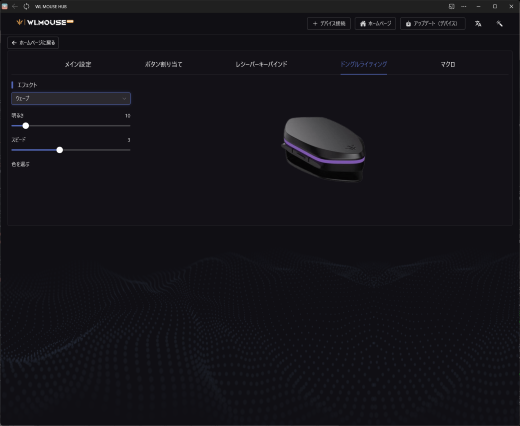
Task: Click the cast icon in title bar
Action: tap(452, 6)
